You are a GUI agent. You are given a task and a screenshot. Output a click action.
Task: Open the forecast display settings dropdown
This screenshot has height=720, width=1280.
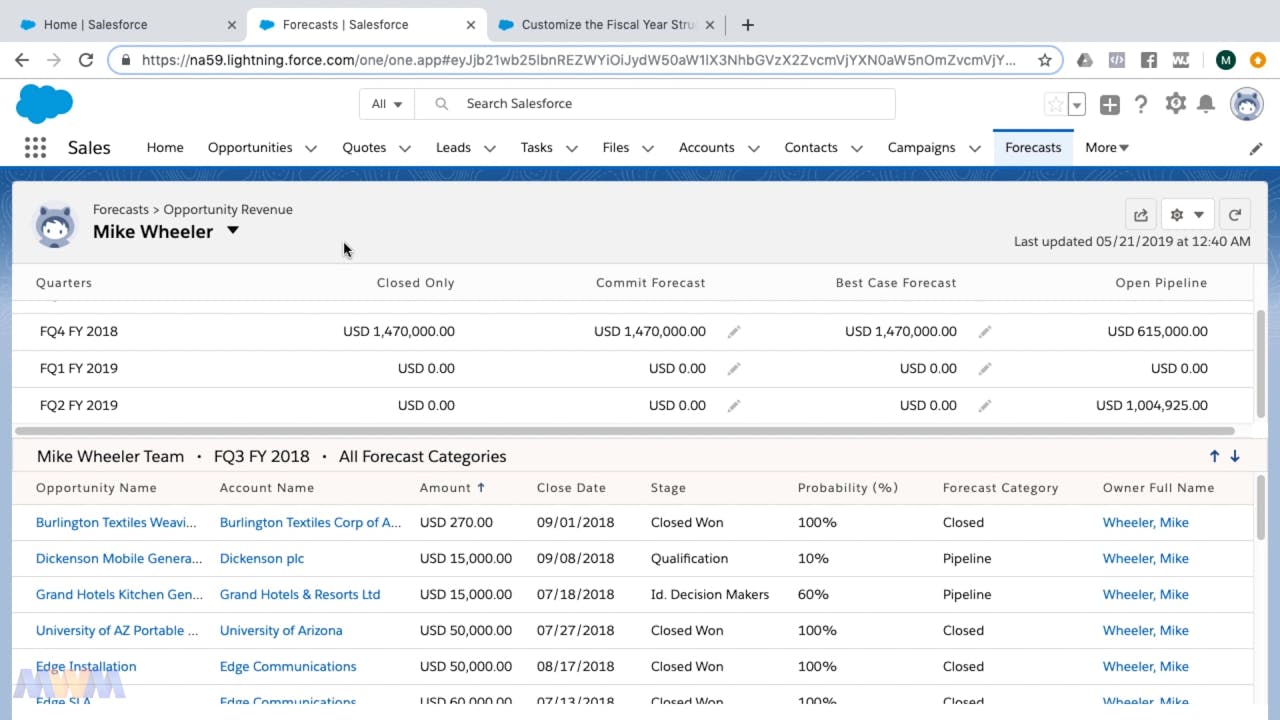[x=1187, y=215]
